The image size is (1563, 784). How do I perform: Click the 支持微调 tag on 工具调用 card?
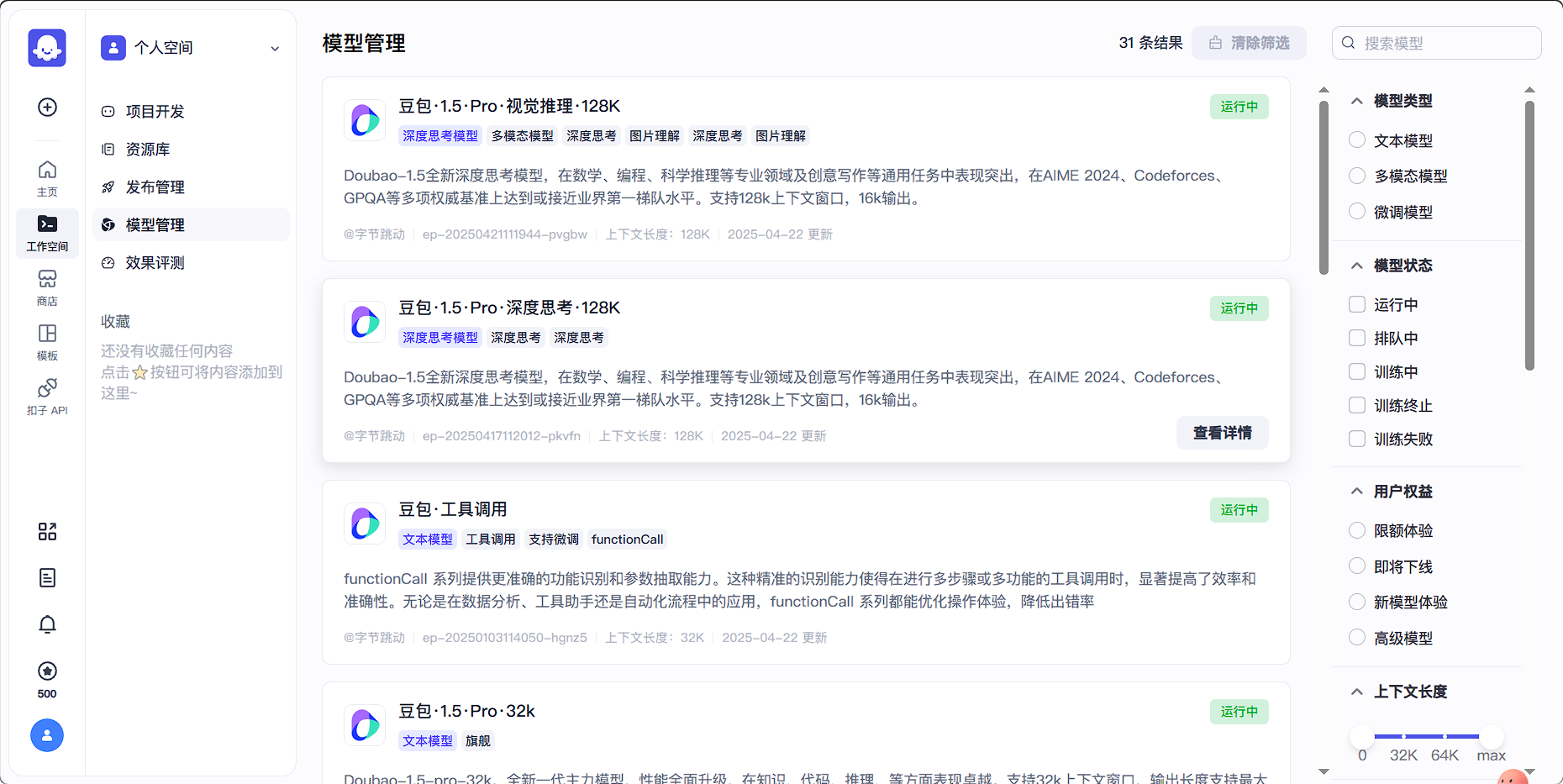click(x=554, y=539)
